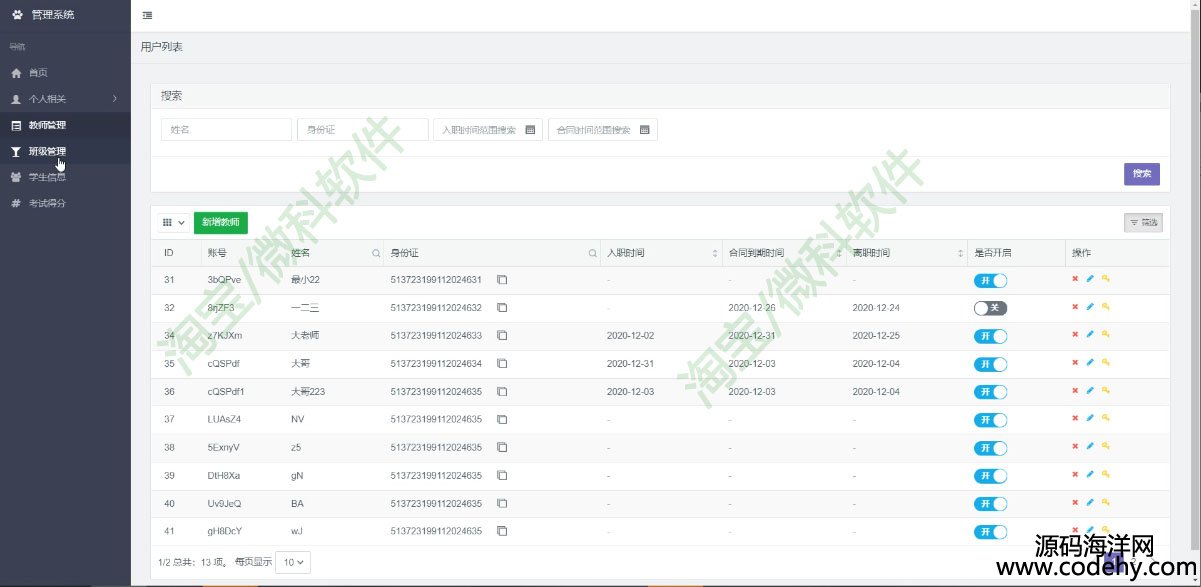The width and height of the screenshot is (1201, 587).
Task: Toggle the 是否开启 switch for user LUAsZ4
Action: click(x=990, y=420)
